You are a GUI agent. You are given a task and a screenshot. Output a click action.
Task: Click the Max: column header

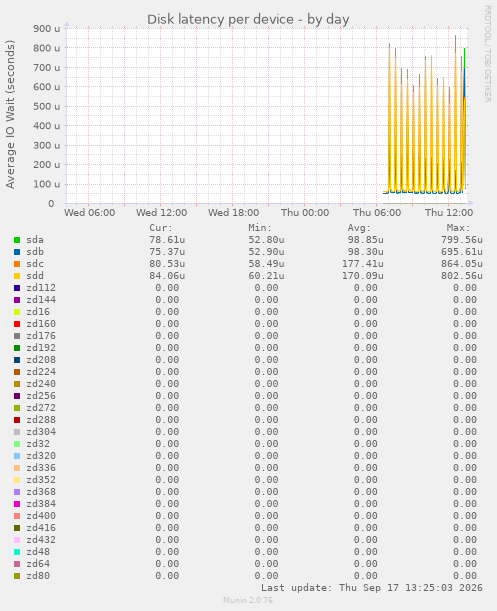click(458, 228)
